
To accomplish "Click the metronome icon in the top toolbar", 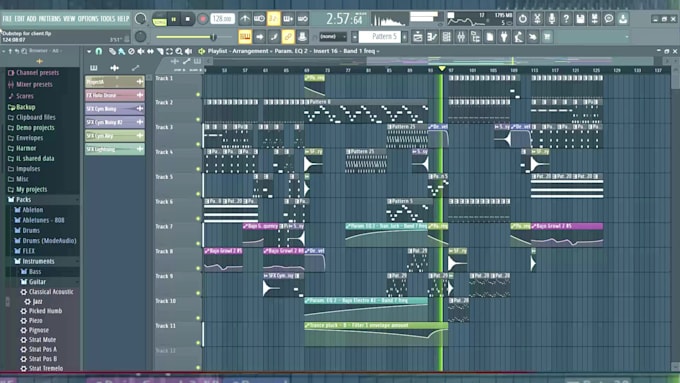I will point(245,19).
